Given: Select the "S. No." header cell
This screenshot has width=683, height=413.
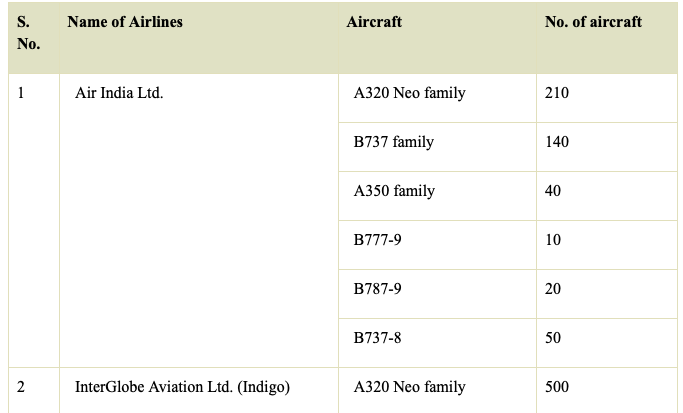Looking at the screenshot, I should [x=29, y=33].
